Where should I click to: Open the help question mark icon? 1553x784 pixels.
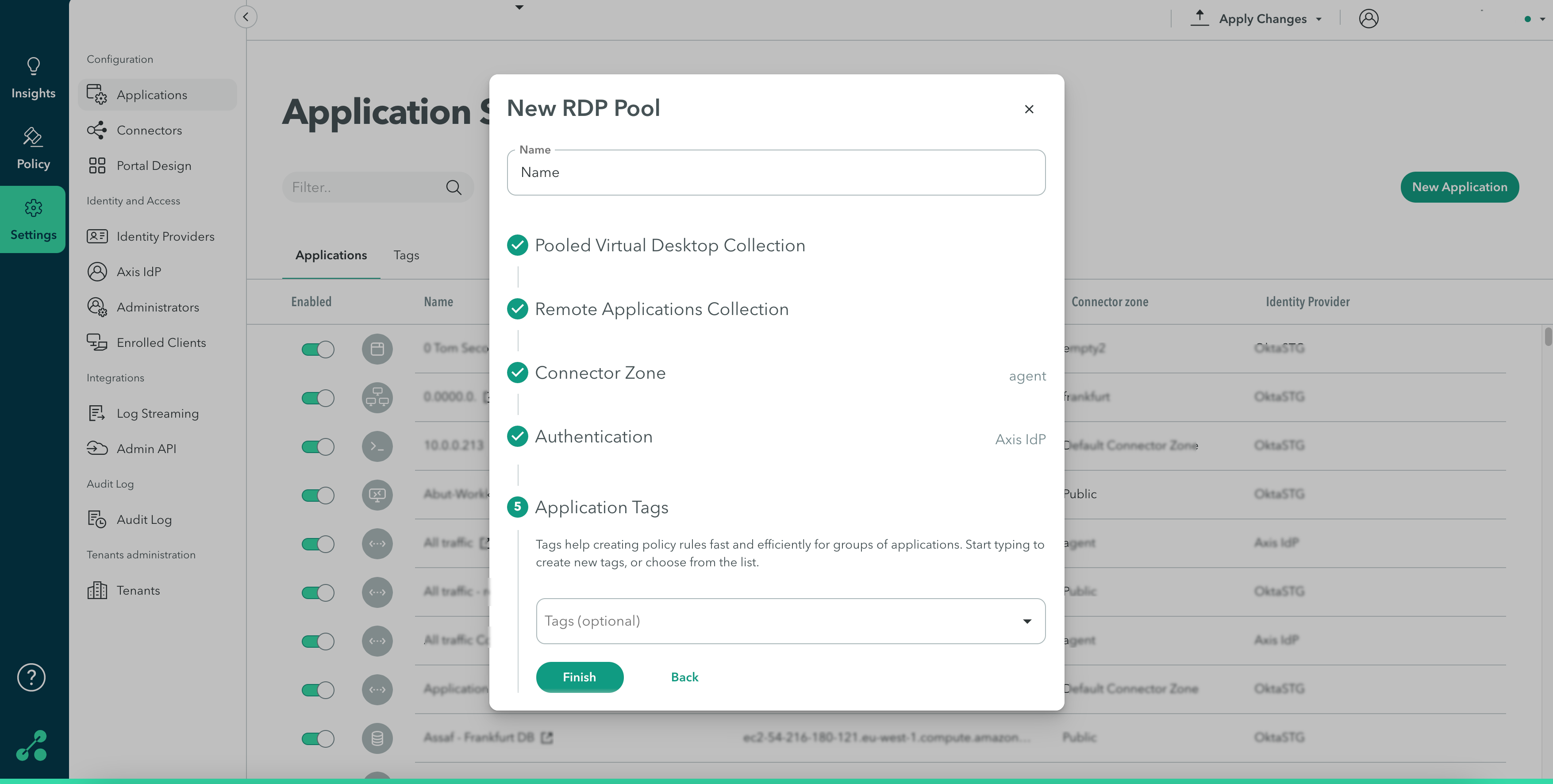tap(31, 677)
